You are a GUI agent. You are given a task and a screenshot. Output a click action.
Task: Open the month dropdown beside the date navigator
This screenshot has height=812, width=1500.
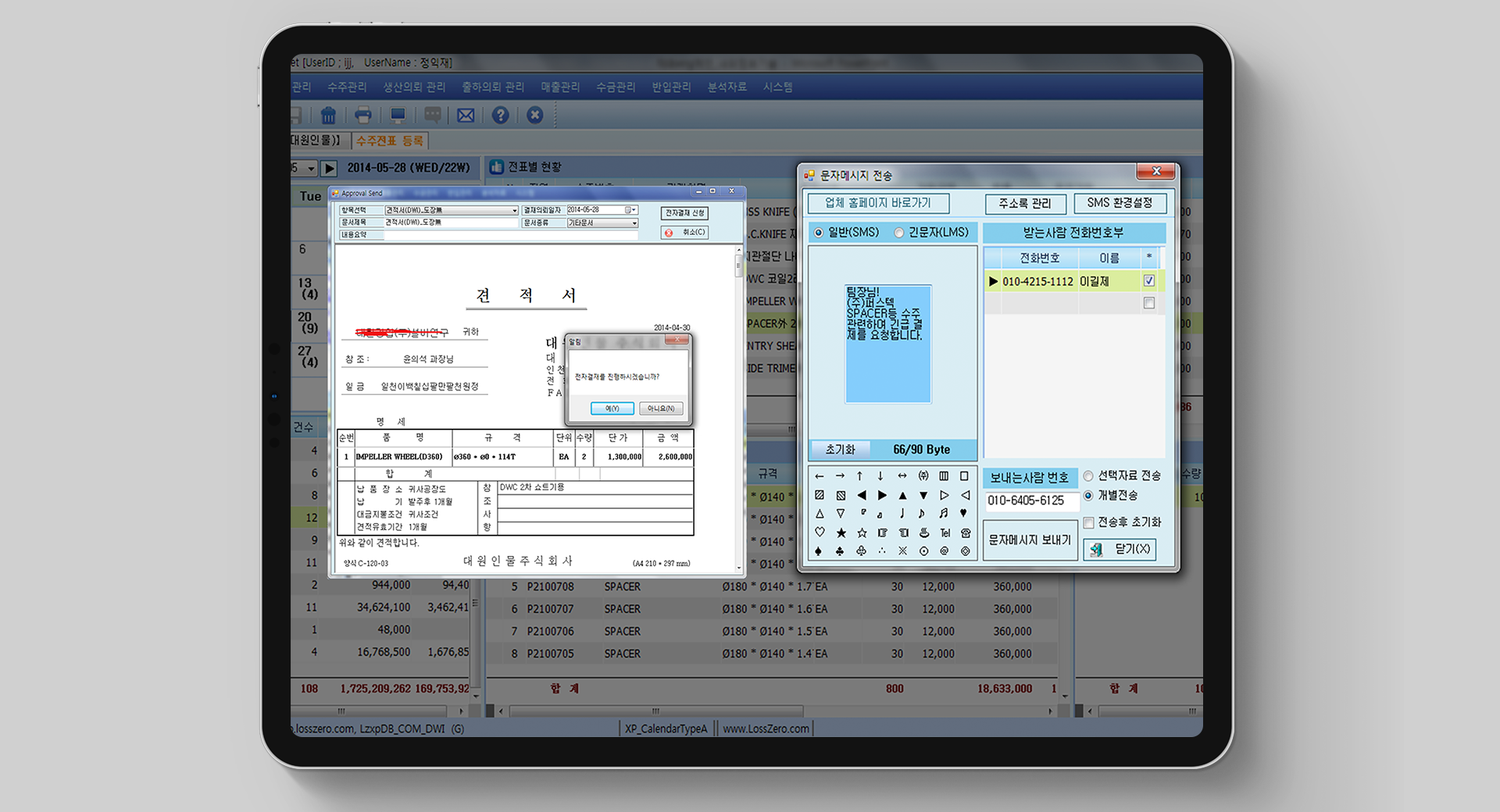311,168
